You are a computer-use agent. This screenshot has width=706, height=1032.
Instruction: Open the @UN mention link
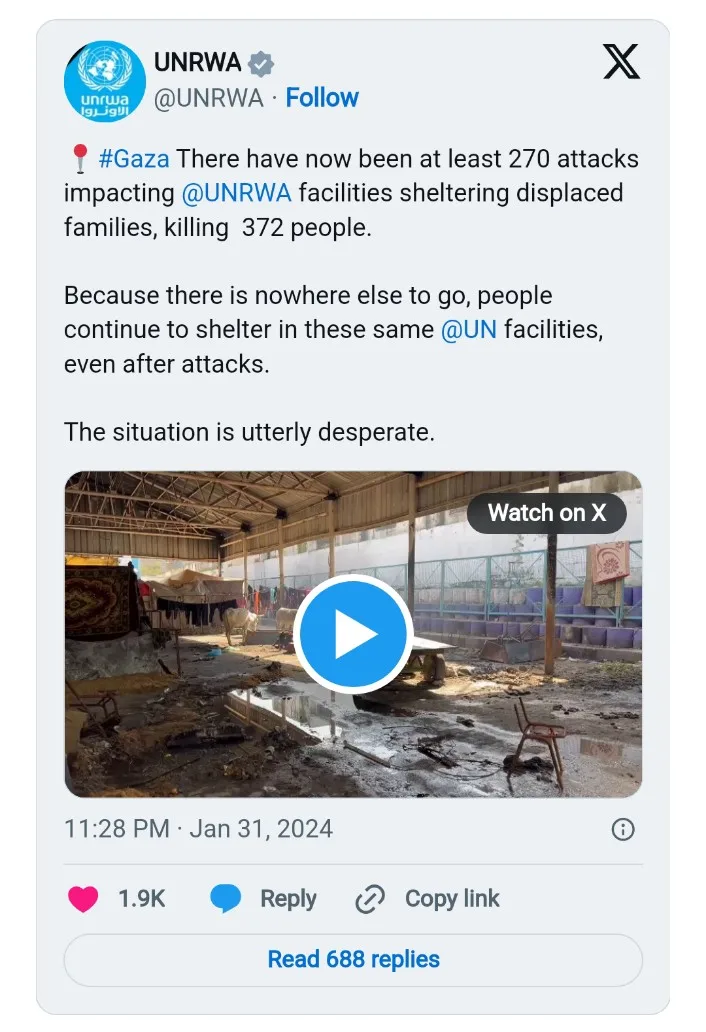coord(468,330)
